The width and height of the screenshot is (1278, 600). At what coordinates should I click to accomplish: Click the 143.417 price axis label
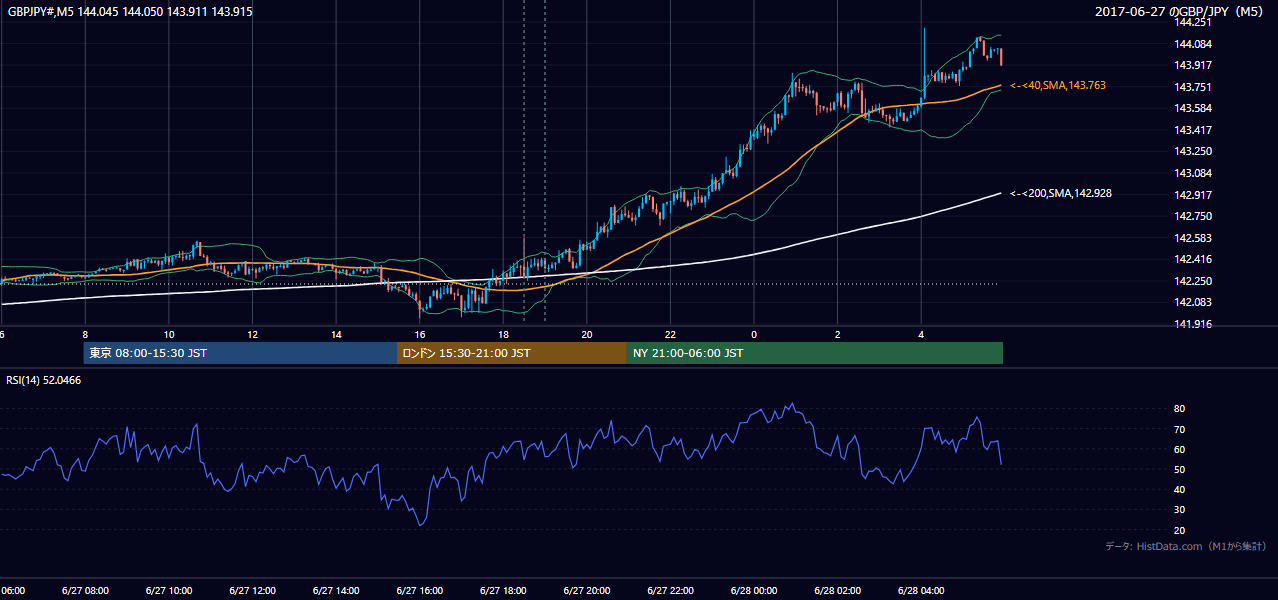(1193, 130)
